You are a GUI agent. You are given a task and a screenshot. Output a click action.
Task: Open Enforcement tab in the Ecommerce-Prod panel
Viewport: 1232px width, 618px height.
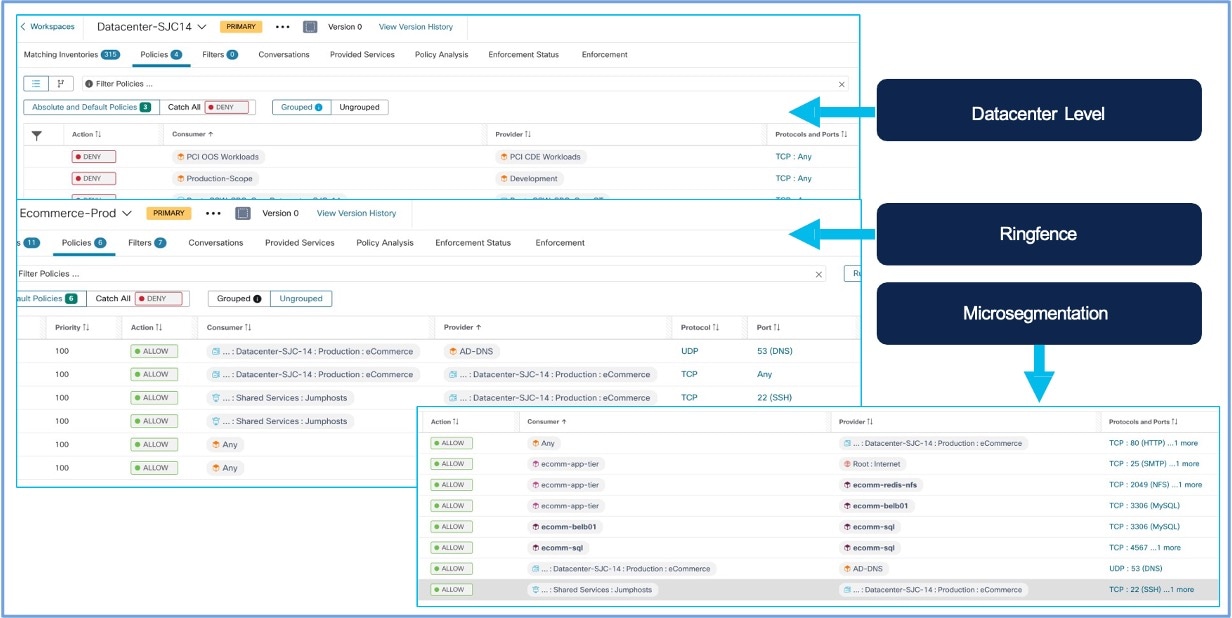560,243
